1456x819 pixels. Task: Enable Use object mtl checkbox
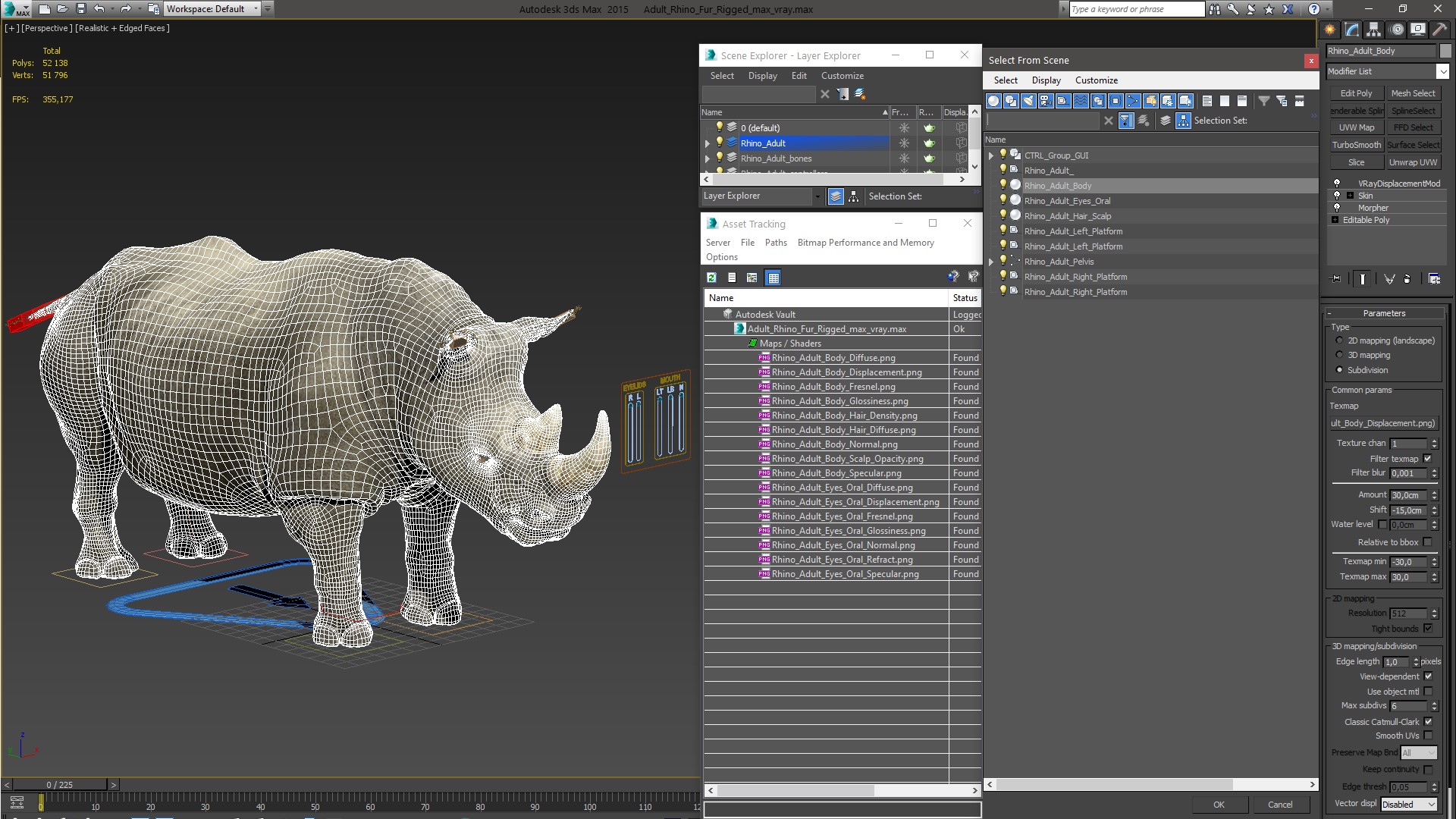click(1428, 692)
